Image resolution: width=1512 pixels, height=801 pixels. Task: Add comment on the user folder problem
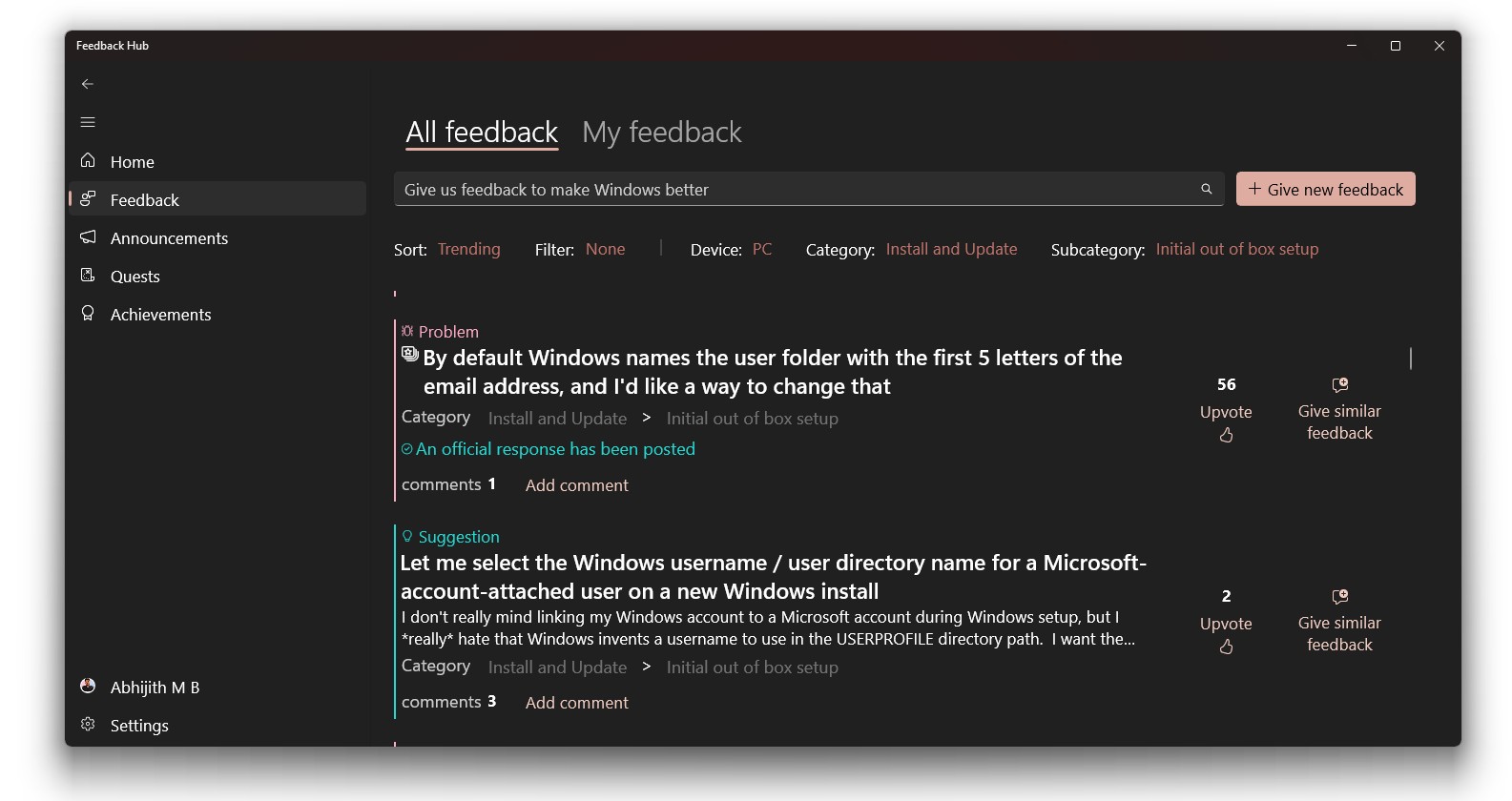point(576,485)
